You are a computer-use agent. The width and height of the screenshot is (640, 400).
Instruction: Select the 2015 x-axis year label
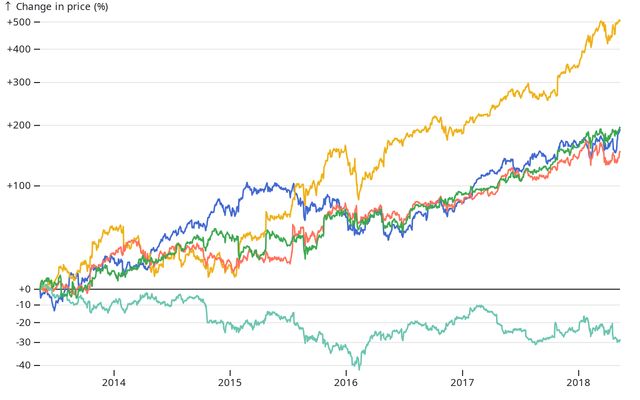coord(230,382)
